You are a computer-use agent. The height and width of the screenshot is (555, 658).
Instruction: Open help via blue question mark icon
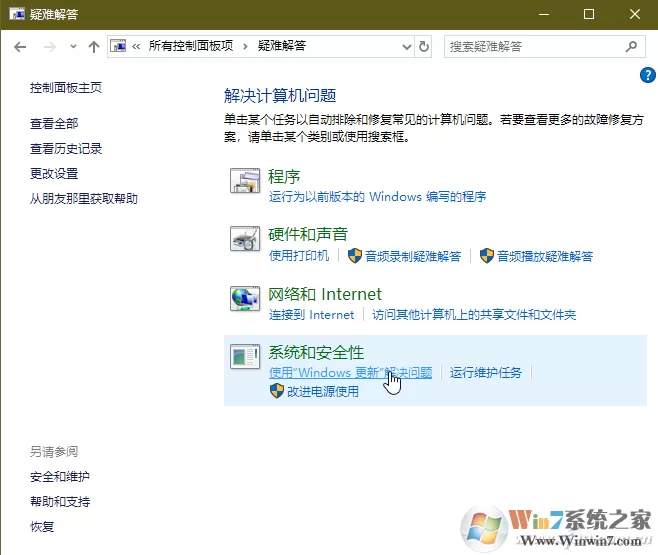(x=648, y=76)
